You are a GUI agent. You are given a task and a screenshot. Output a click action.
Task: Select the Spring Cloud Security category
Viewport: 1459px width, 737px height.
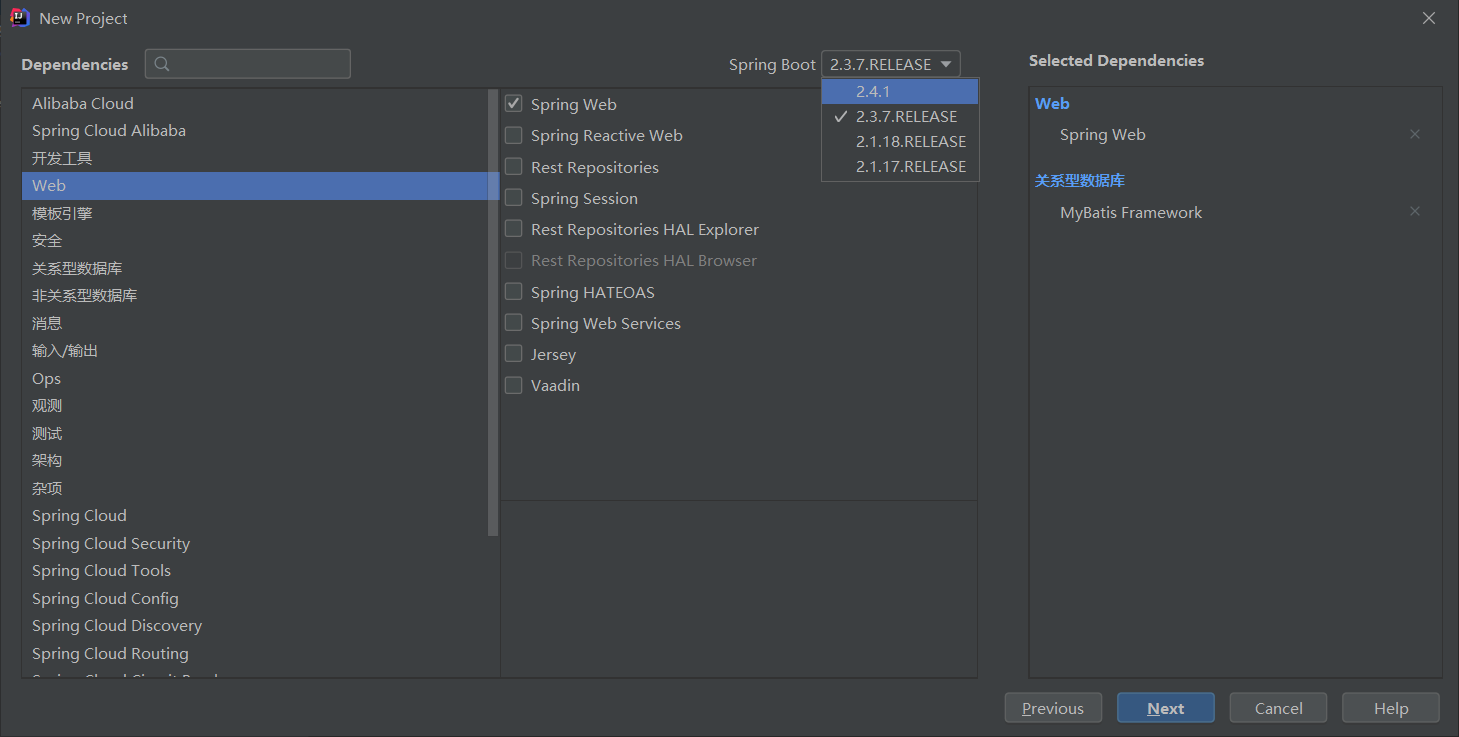111,543
